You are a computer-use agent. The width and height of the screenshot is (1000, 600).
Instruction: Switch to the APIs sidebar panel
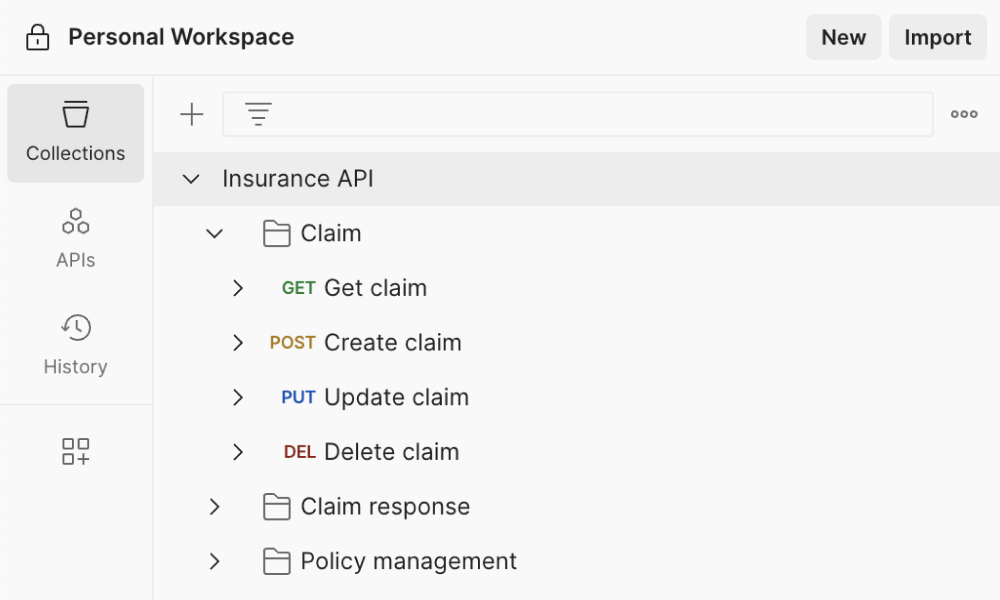pyautogui.click(x=75, y=236)
